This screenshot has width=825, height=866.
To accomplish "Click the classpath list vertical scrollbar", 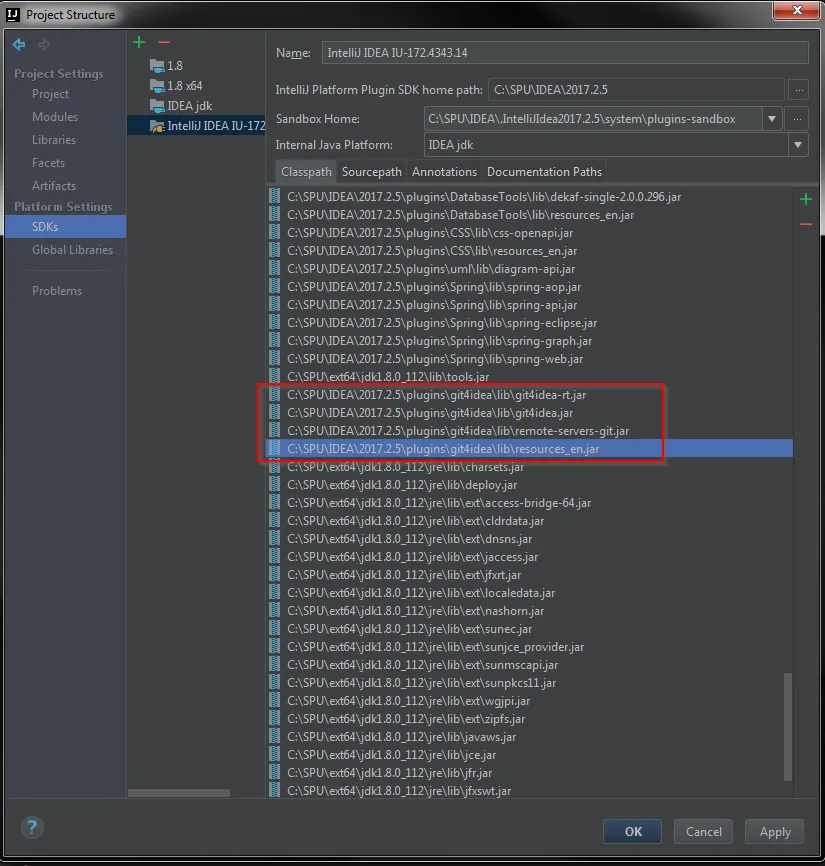I will [788, 726].
